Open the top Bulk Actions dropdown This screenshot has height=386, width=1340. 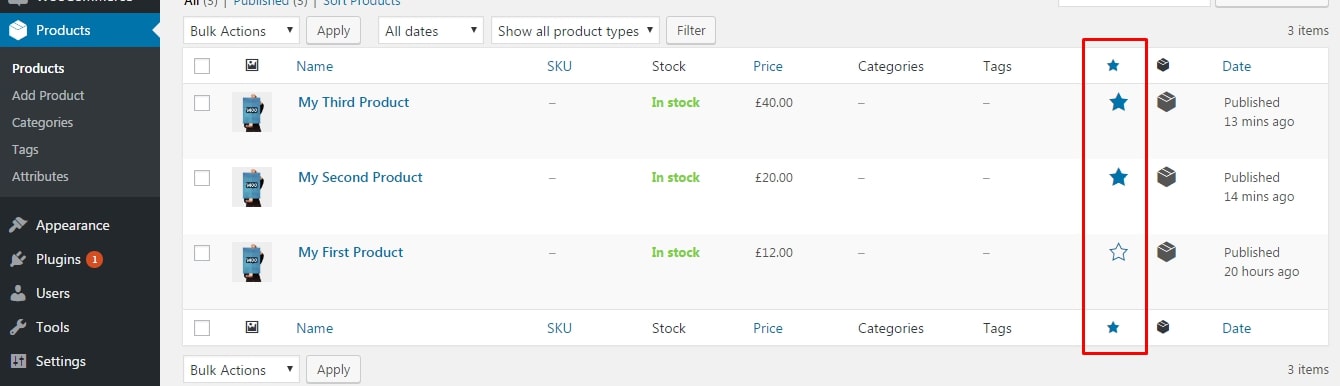(x=241, y=31)
